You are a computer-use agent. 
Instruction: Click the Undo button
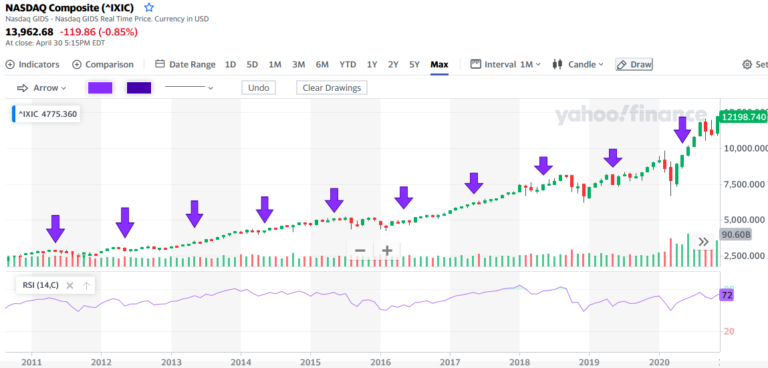tap(259, 88)
